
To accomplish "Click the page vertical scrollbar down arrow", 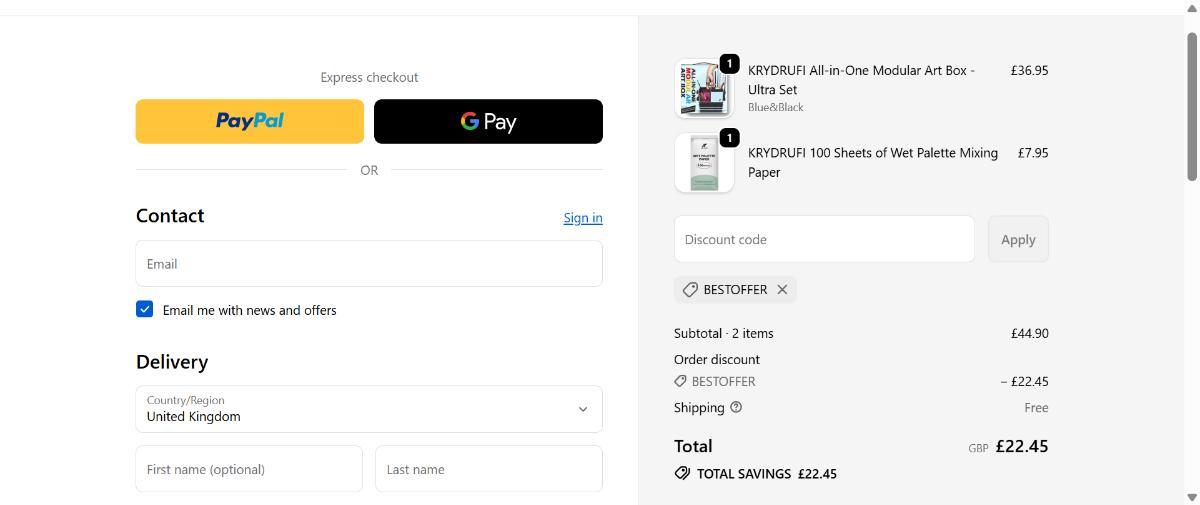I will [1191, 497].
